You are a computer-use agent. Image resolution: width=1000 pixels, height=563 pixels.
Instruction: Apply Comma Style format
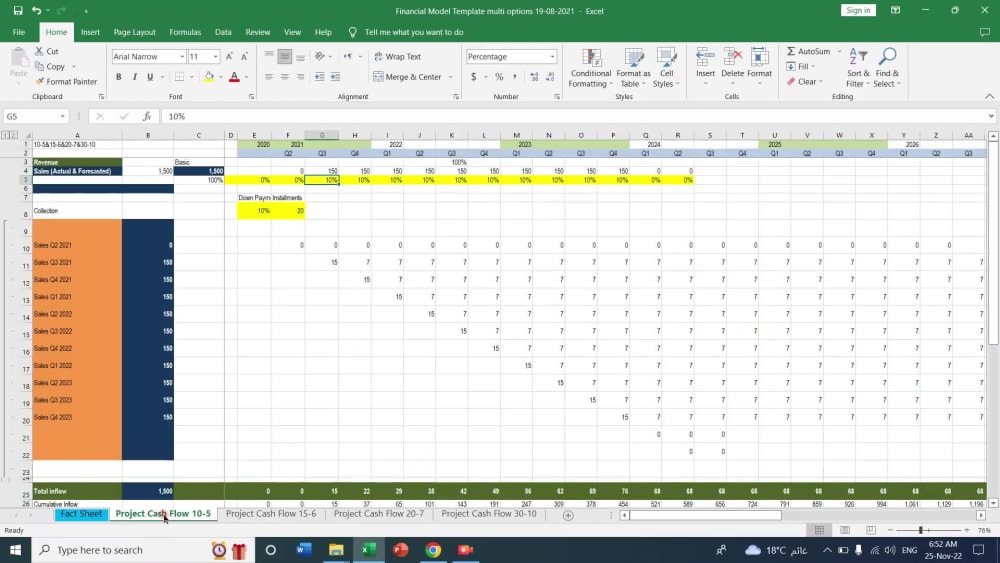coord(515,77)
